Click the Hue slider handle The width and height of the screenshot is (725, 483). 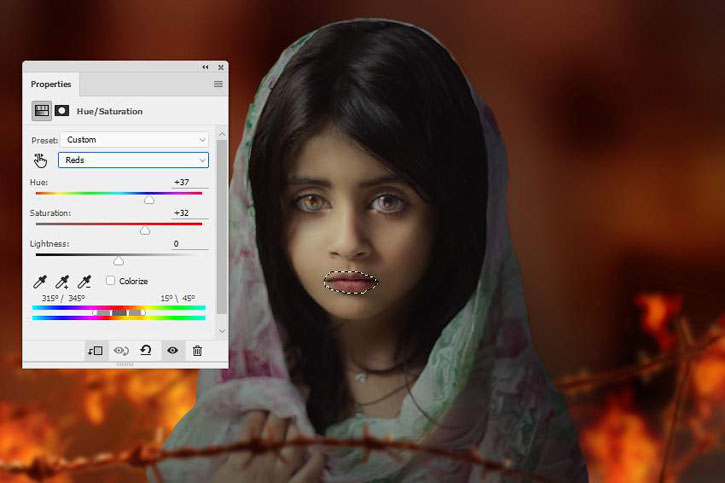tap(149, 200)
